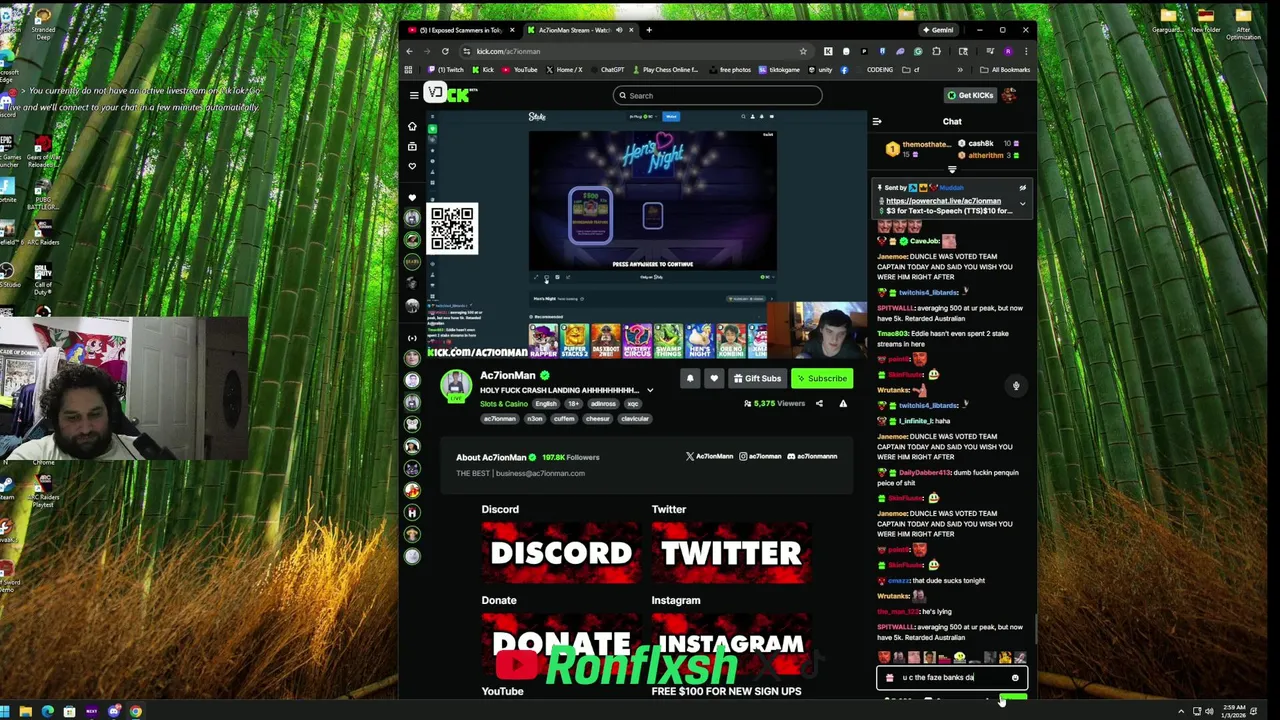Open the user profile avatar menu

1009,95
